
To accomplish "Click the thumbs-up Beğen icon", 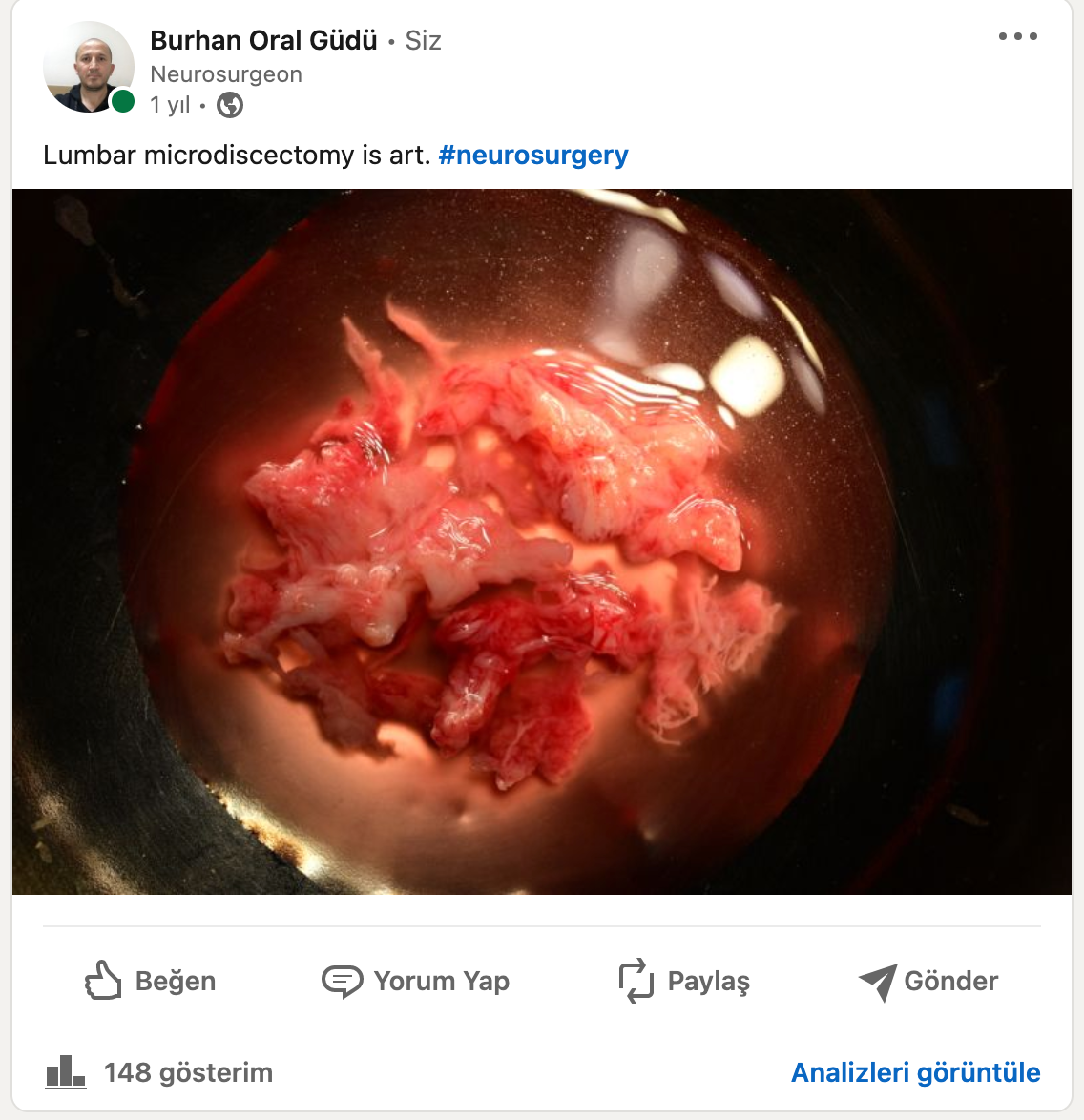I will click(x=103, y=980).
